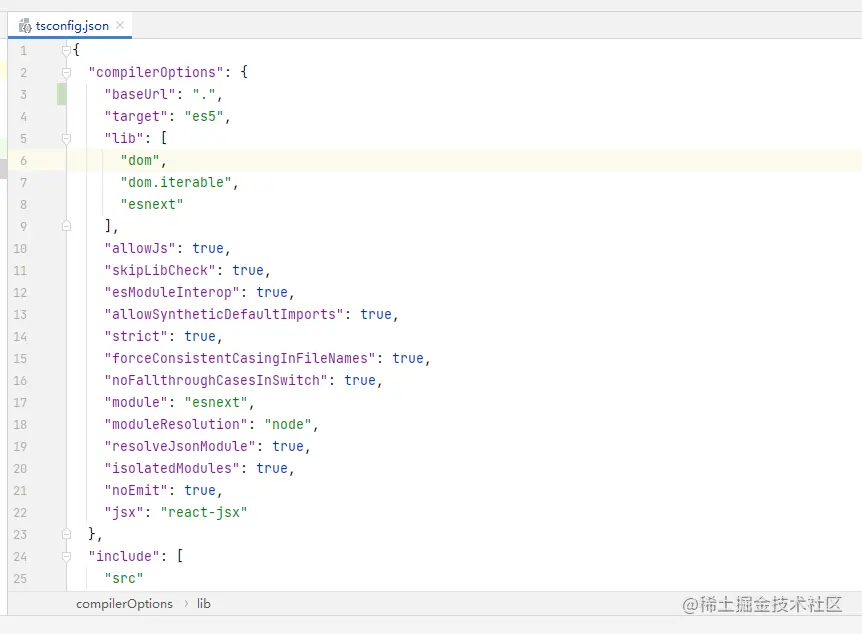
Task: Collapse the compilerOptions fold marker on line 2
Action: click(67, 73)
